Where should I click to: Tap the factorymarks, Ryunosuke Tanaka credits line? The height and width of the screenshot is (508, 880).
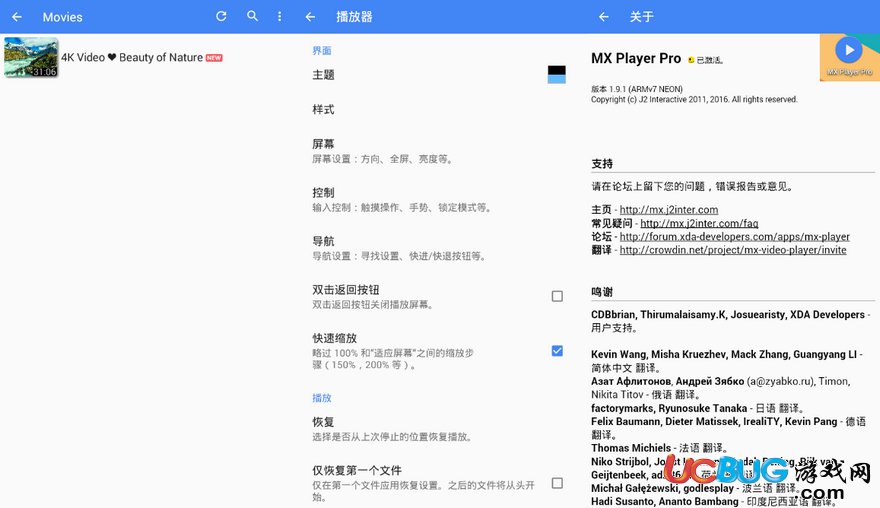tap(698, 408)
